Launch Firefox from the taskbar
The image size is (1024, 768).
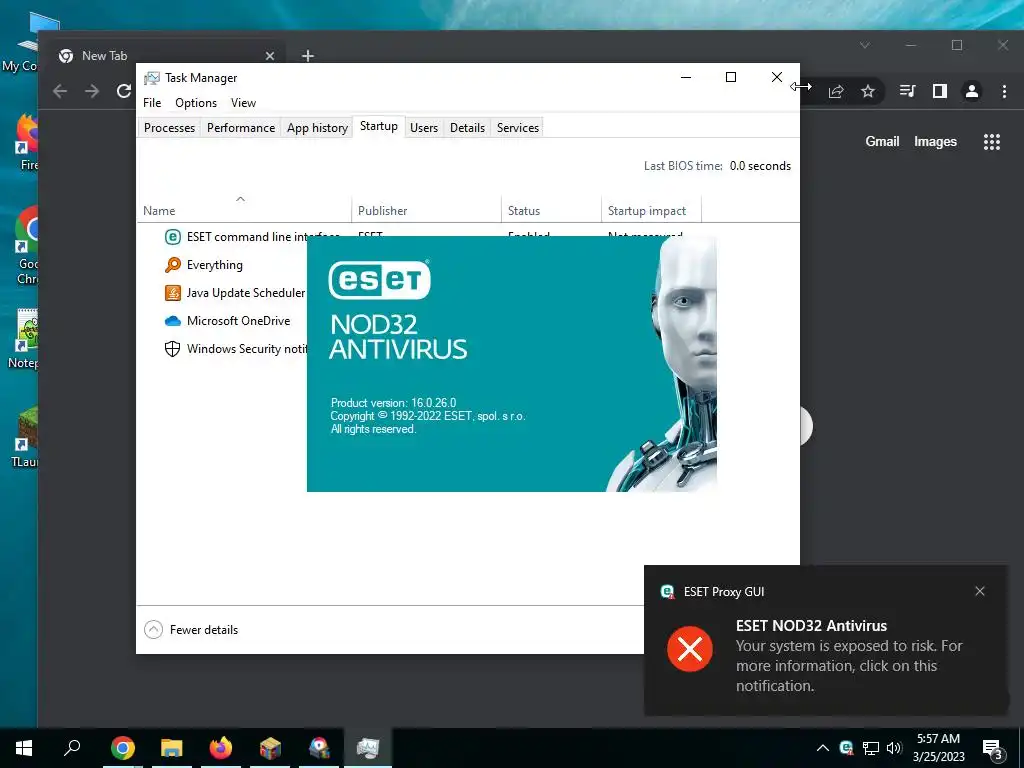click(221, 748)
